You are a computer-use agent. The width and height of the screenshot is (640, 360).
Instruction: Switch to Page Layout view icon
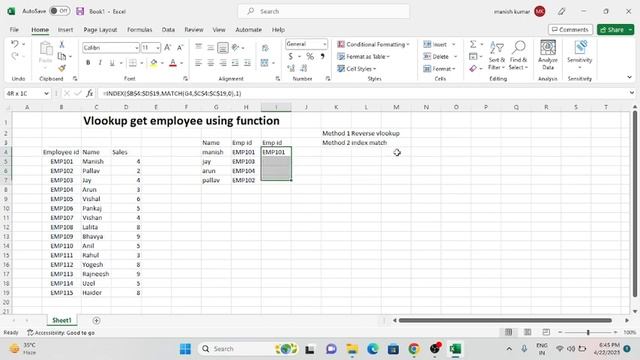point(527,332)
